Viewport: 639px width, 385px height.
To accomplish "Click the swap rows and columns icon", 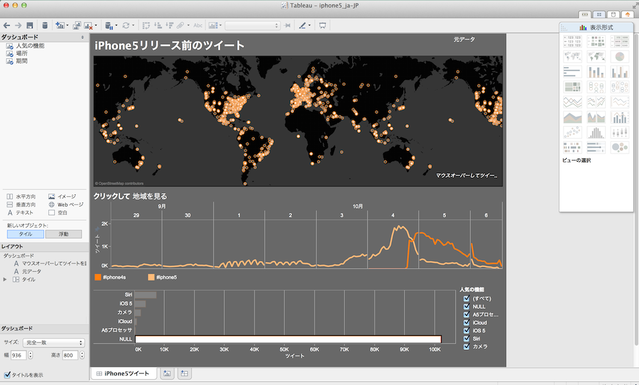I will (x=146, y=25).
